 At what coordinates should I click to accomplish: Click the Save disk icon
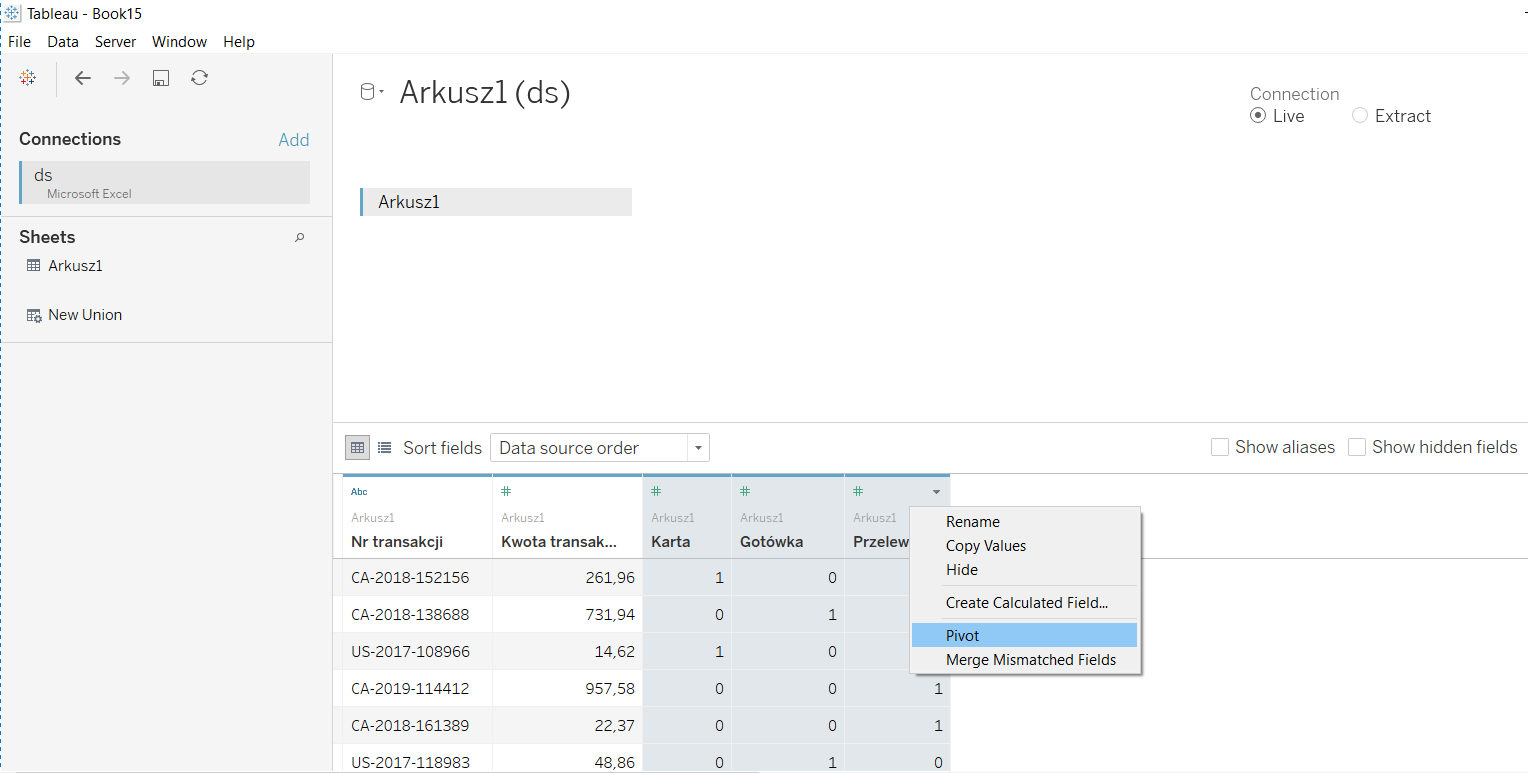point(160,78)
